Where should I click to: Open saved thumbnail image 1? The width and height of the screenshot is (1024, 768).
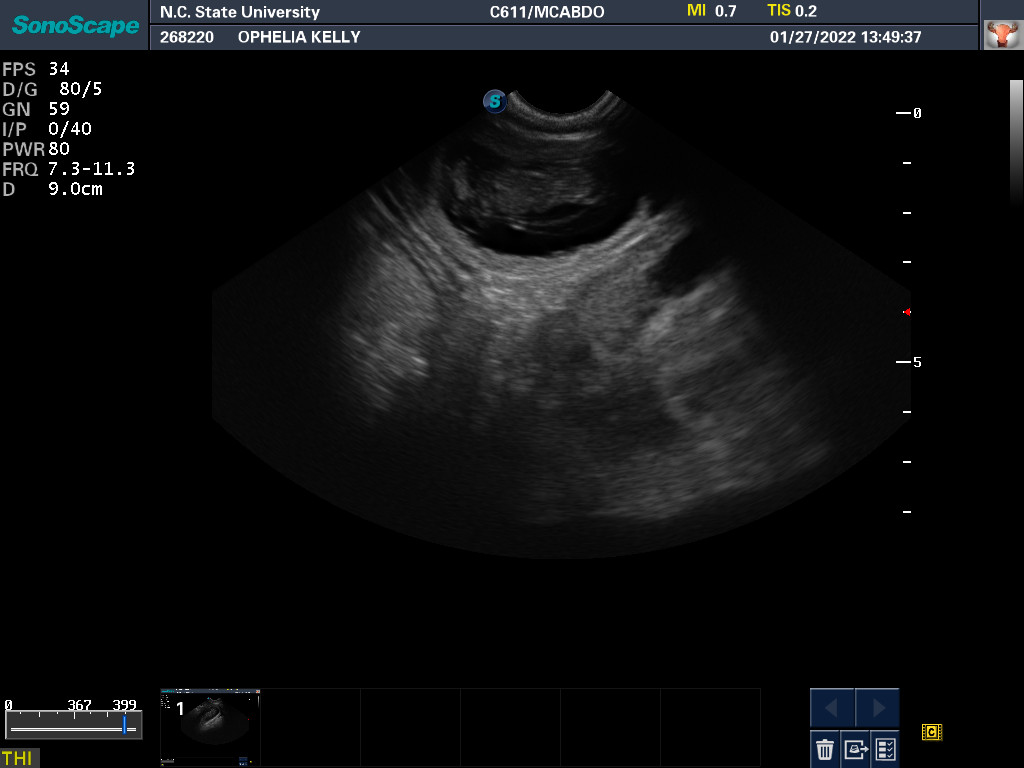[x=210, y=725]
